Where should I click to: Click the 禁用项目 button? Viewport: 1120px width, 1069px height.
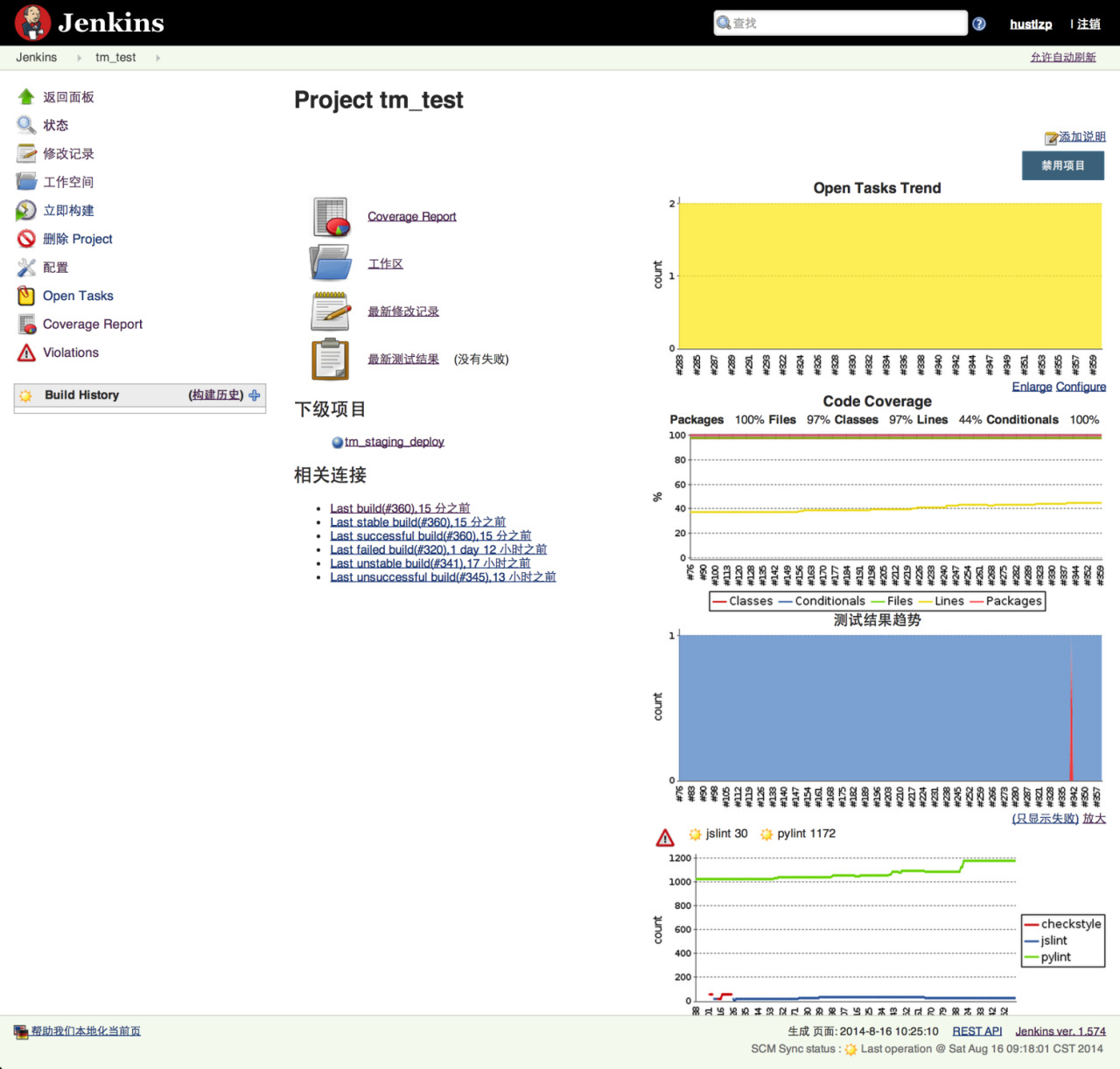1063,165
